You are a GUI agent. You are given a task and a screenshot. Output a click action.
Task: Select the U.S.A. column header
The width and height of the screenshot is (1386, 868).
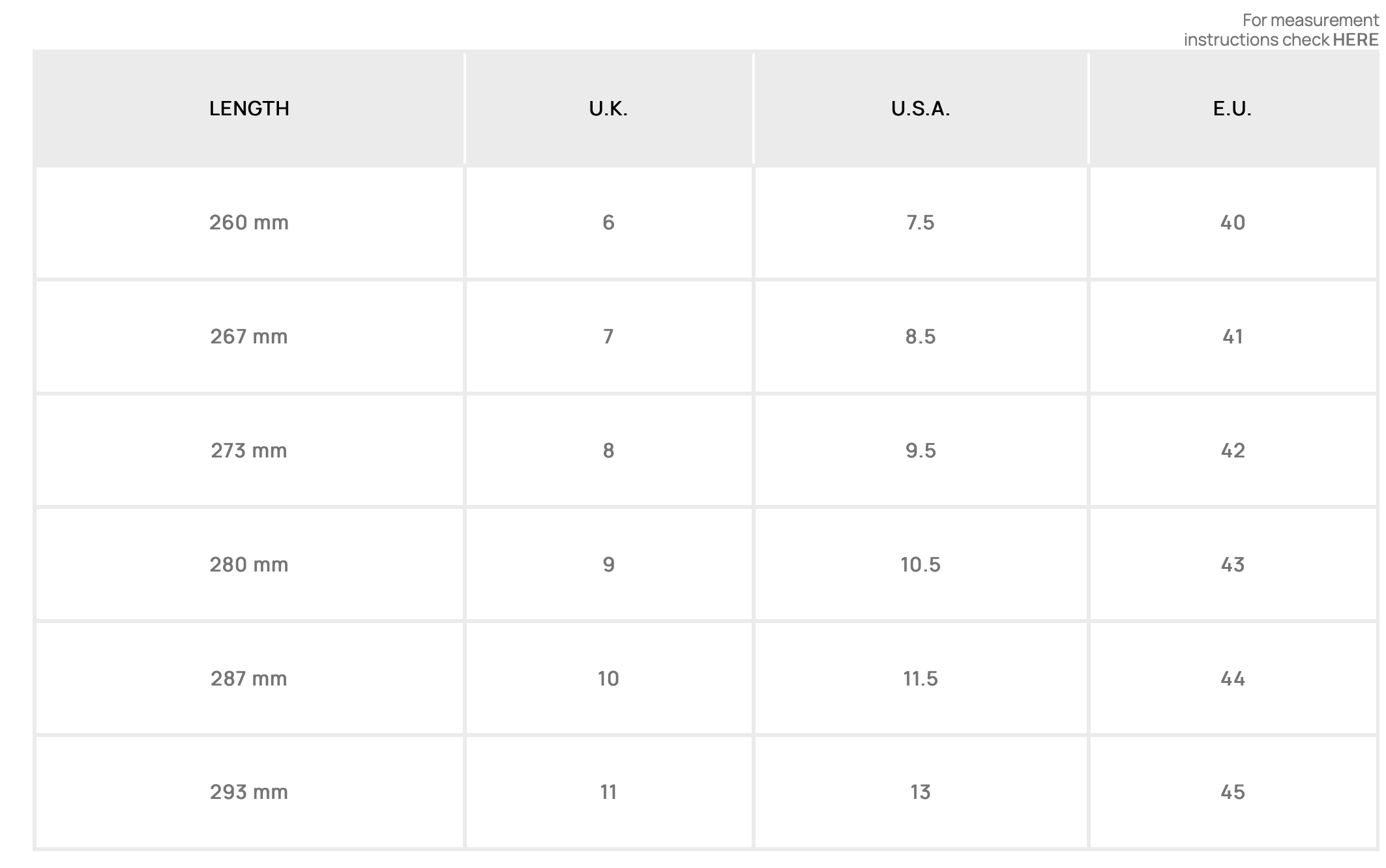pyautogui.click(x=920, y=108)
